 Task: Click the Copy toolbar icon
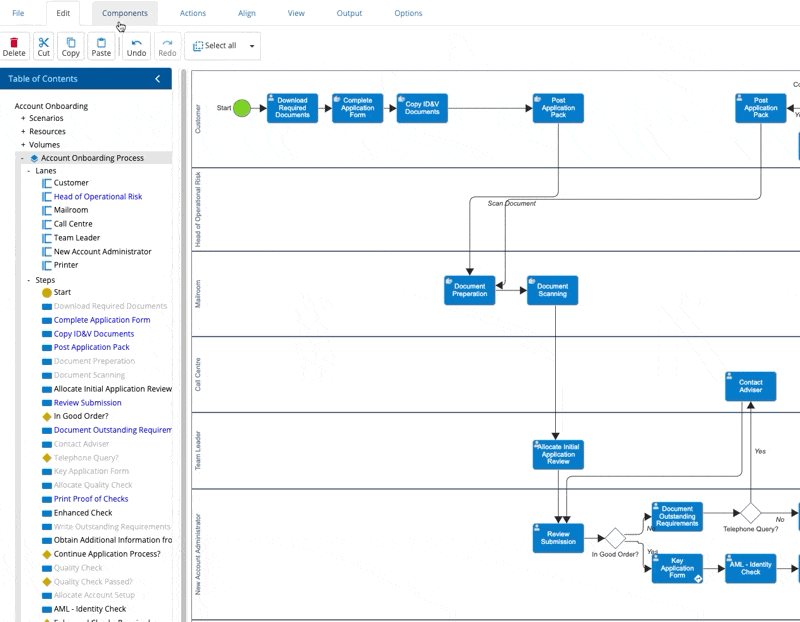pyautogui.click(x=71, y=42)
